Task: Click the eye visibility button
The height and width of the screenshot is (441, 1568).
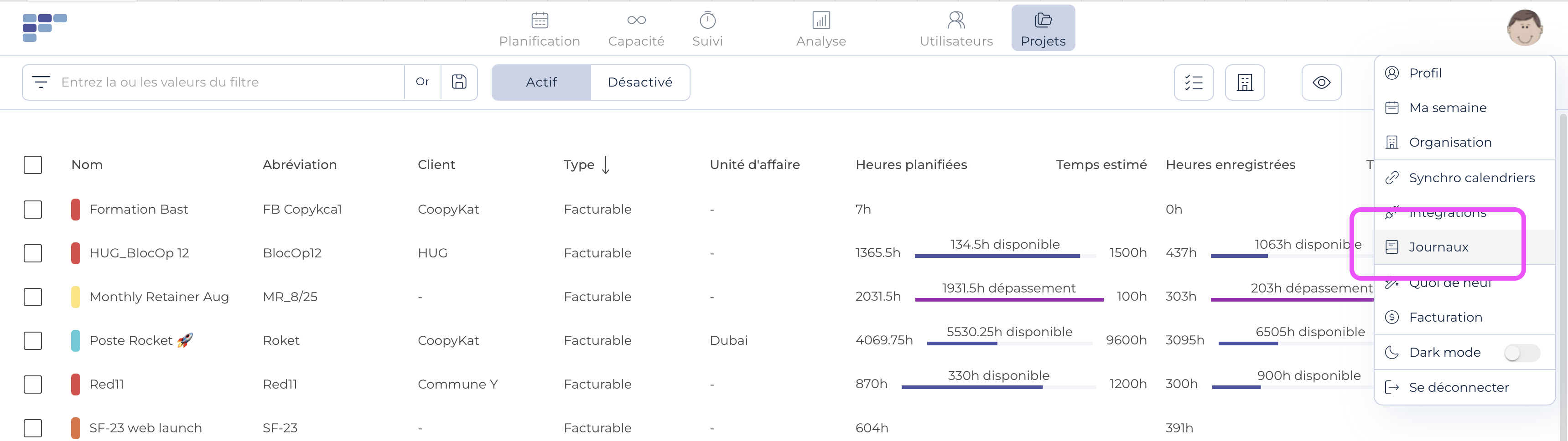Action: coord(1321,82)
